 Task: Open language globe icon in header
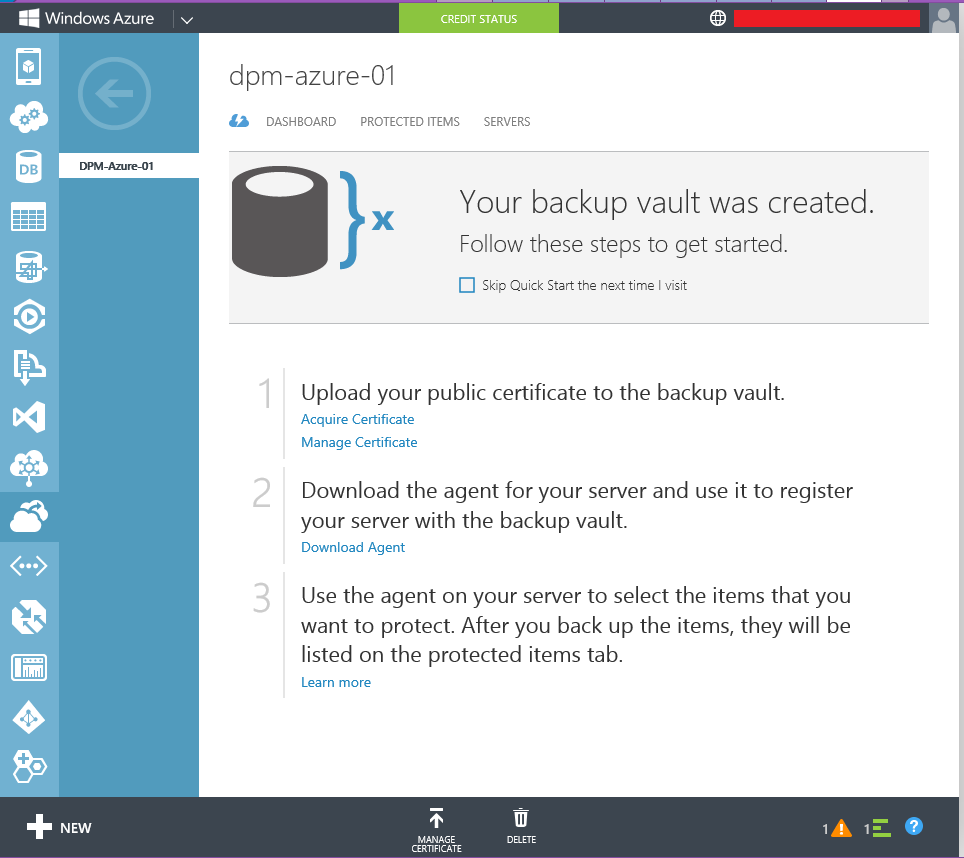click(717, 18)
